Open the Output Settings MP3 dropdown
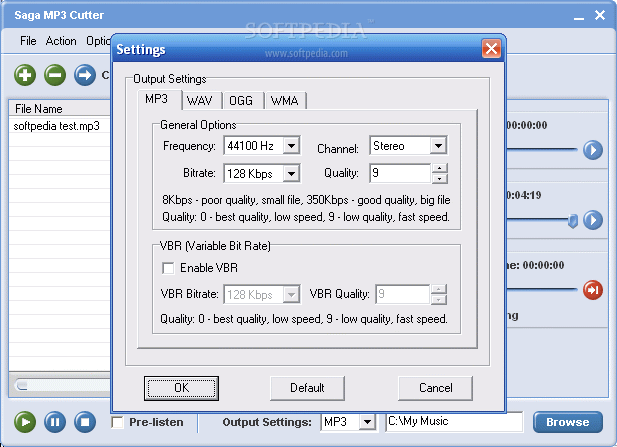The width and height of the screenshot is (617, 447). [x=368, y=422]
